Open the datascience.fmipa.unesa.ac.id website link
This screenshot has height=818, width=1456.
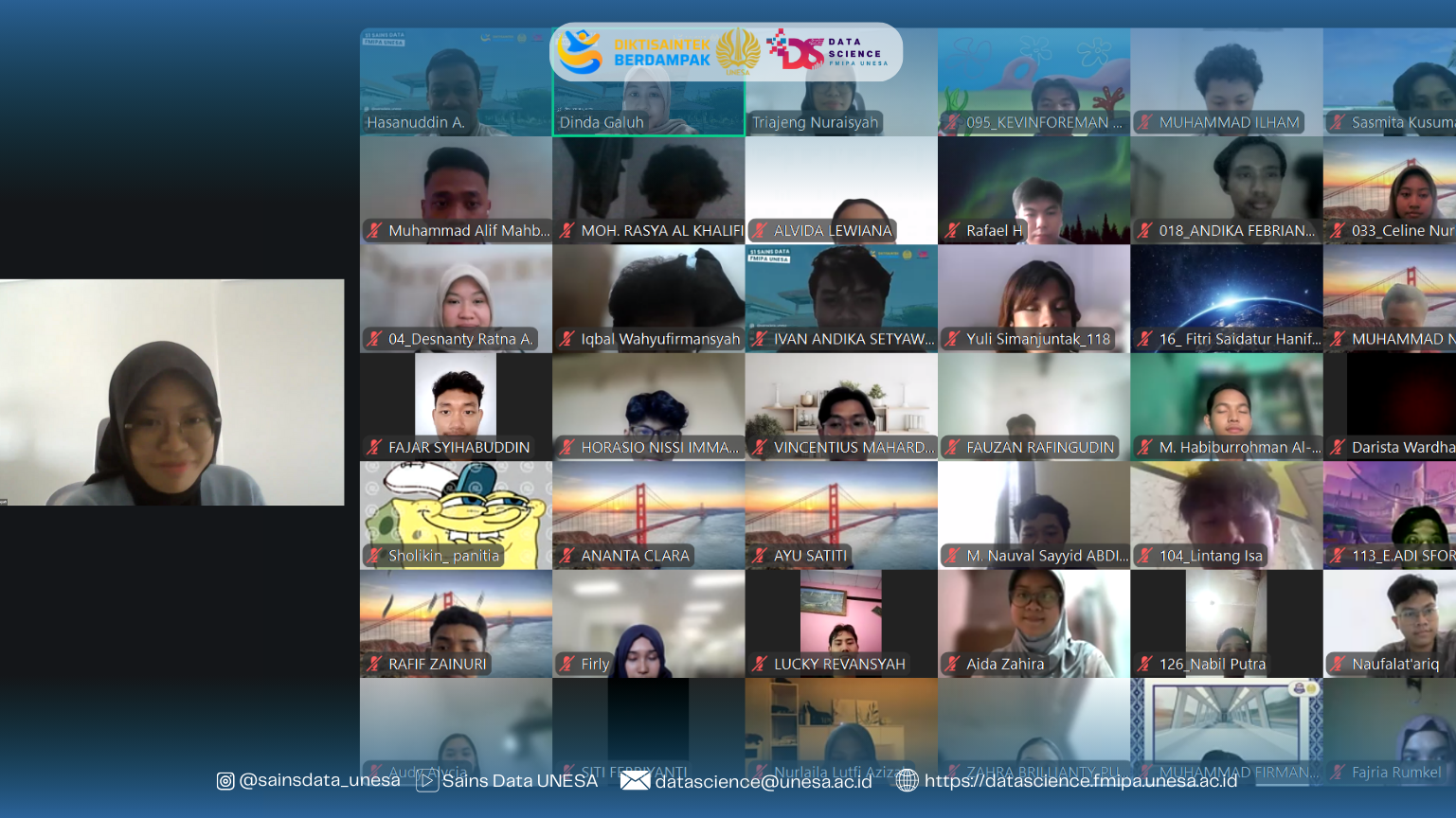1080,780
